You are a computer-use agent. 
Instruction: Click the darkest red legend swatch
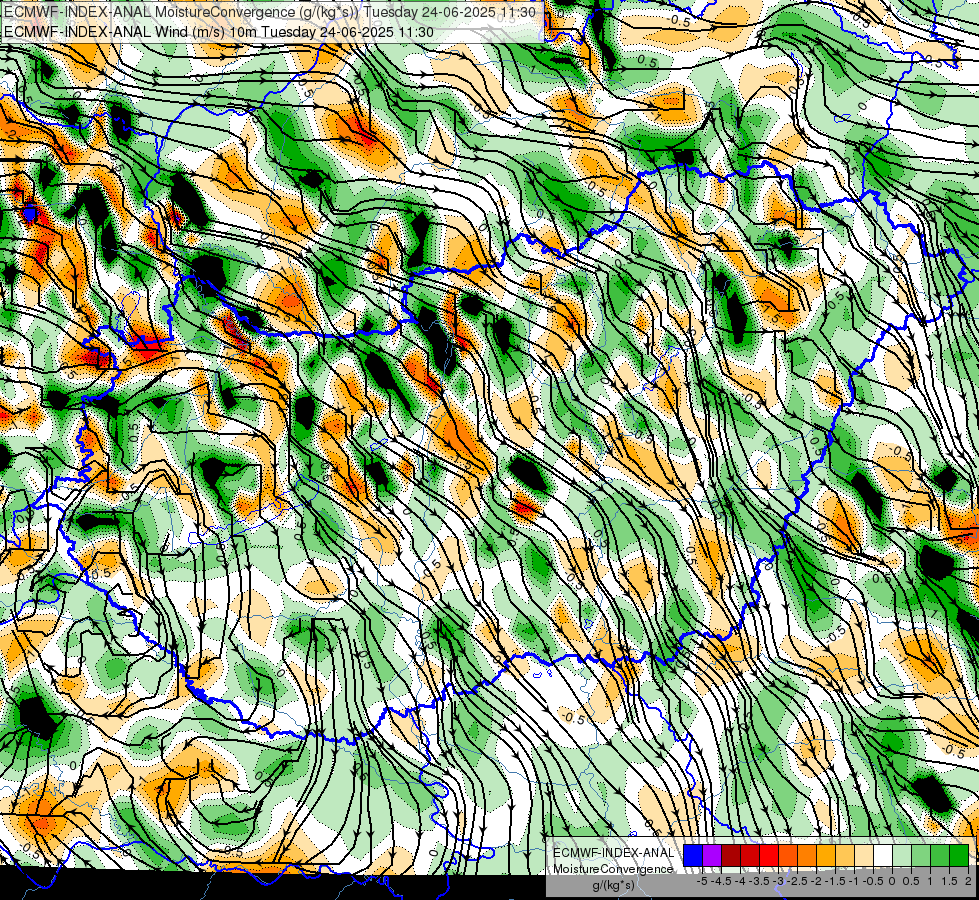click(x=731, y=855)
